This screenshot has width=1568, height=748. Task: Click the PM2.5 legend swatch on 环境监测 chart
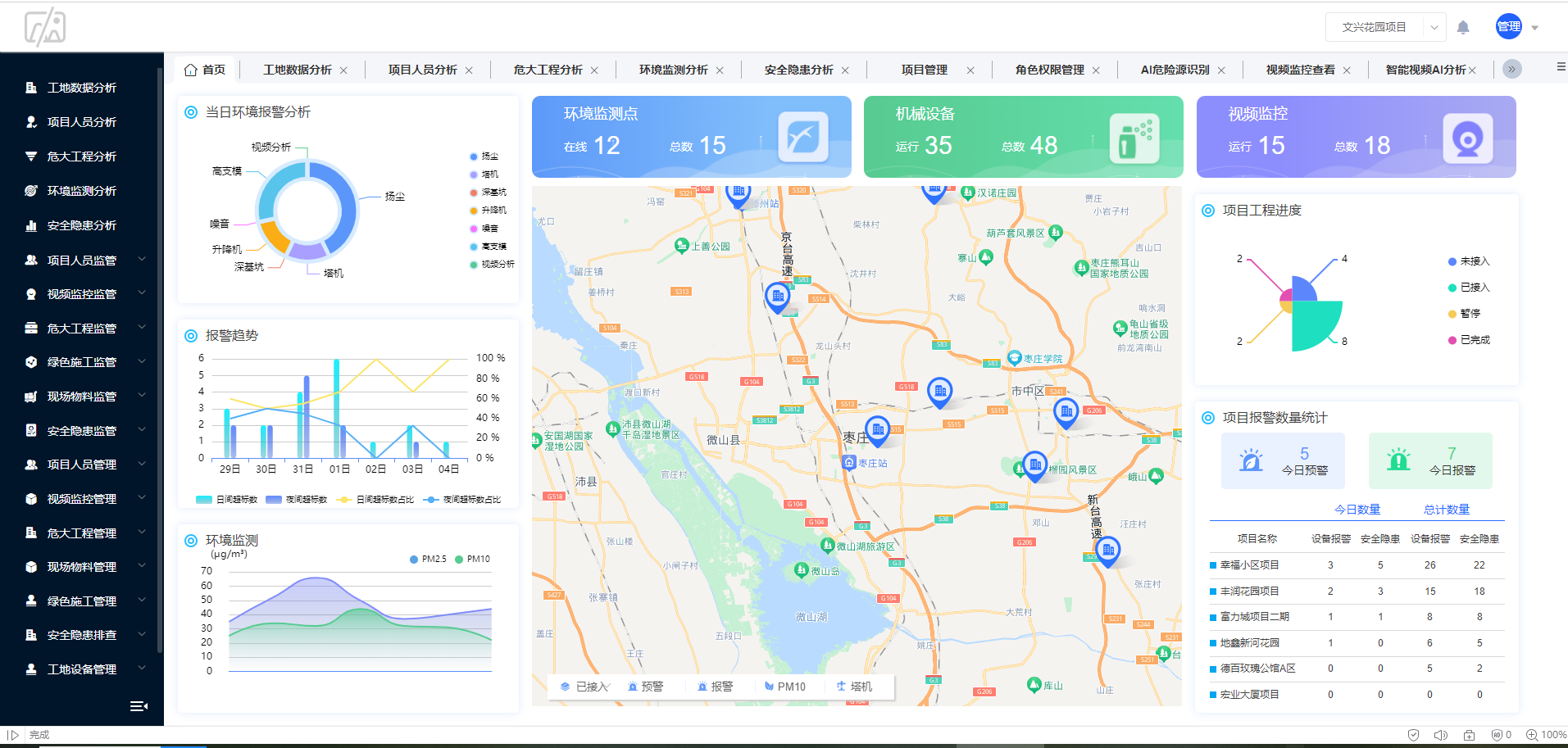coord(413,559)
